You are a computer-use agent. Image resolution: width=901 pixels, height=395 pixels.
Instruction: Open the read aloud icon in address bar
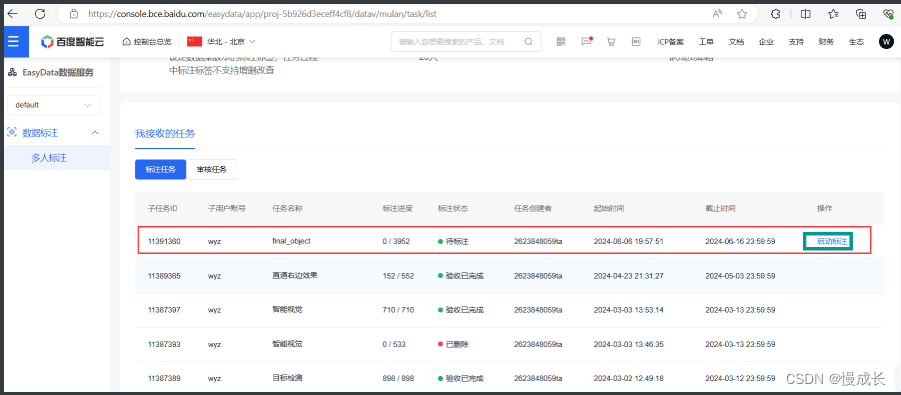pyautogui.click(x=717, y=14)
